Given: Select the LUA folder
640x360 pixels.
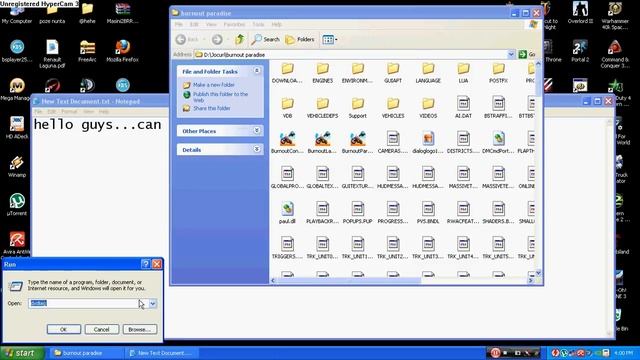Looking at the screenshot, I should click(463, 73).
